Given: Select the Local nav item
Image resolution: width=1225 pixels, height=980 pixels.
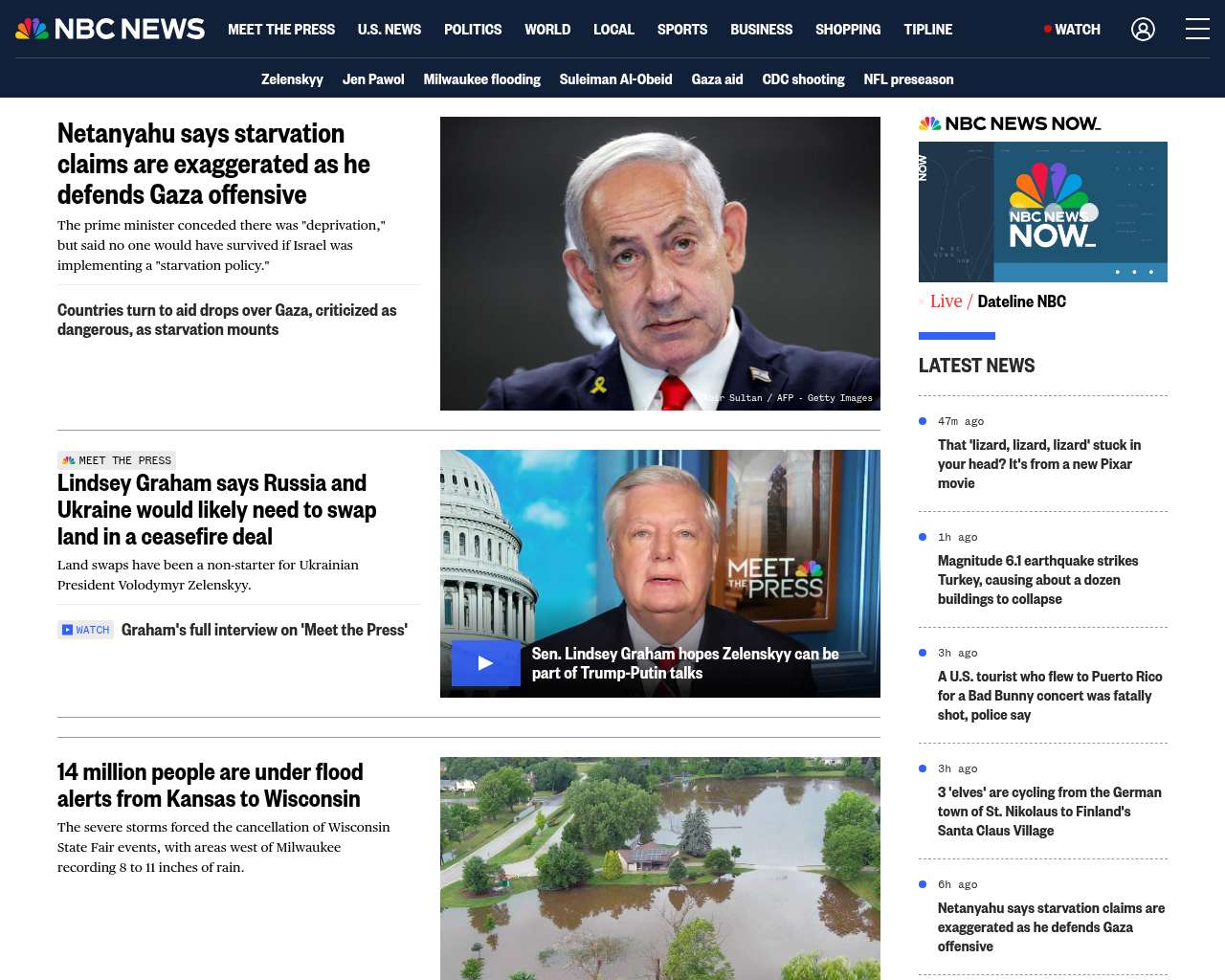Looking at the screenshot, I should 613,30.
